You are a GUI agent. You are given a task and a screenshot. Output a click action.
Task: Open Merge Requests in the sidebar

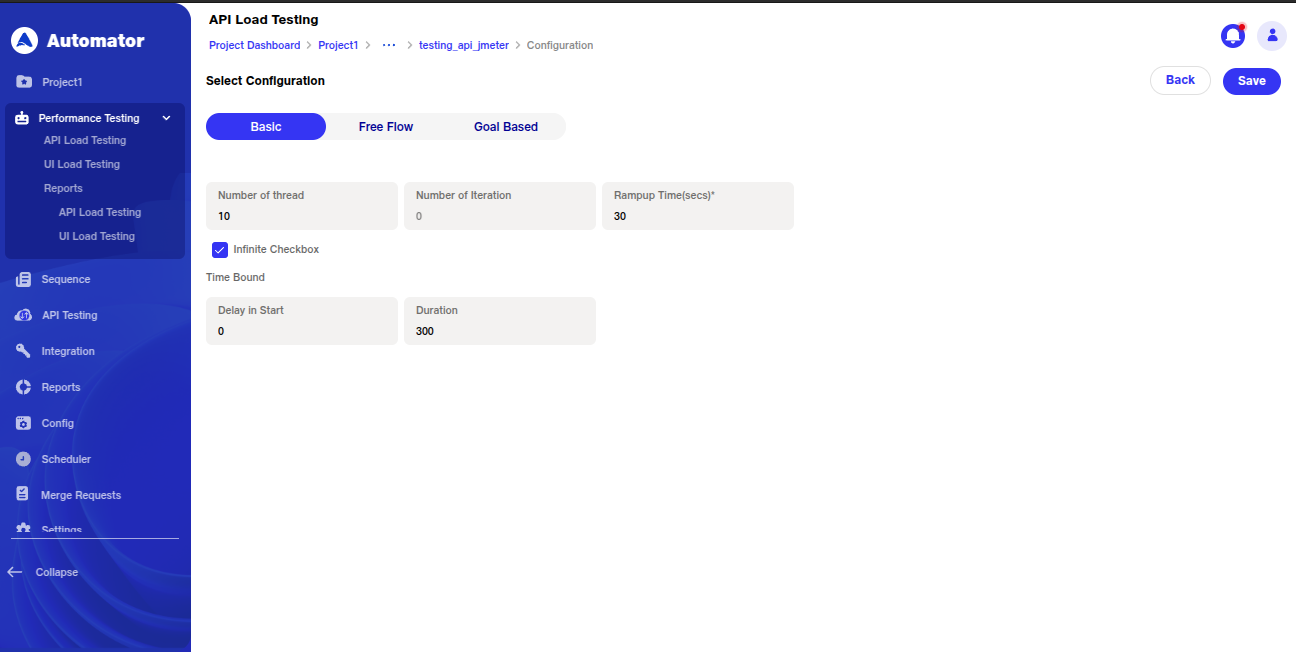(81, 495)
